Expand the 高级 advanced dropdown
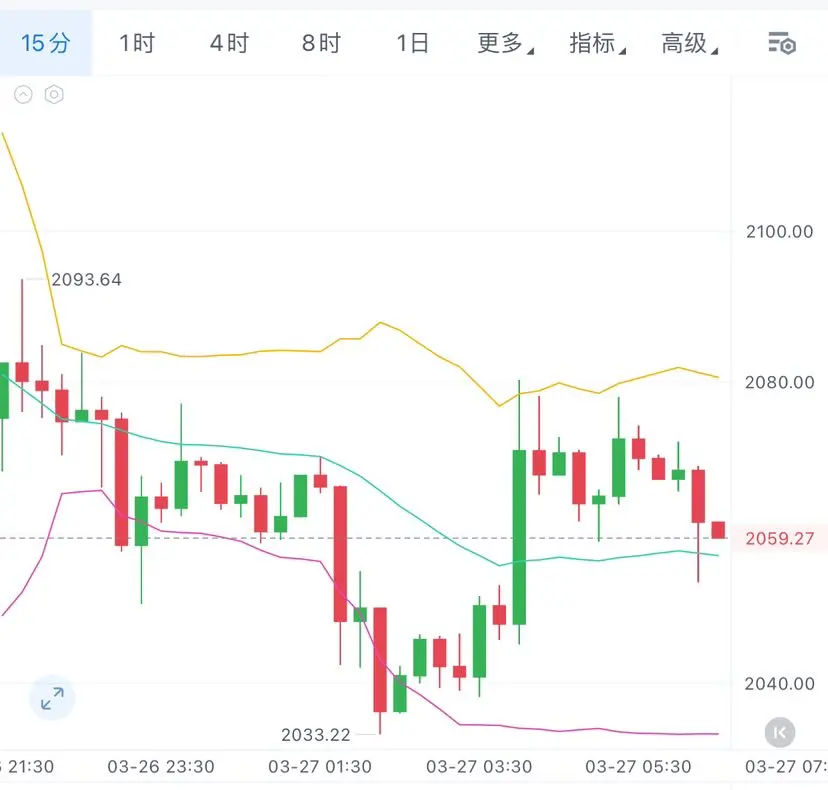This screenshot has width=828, height=790. (x=688, y=43)
